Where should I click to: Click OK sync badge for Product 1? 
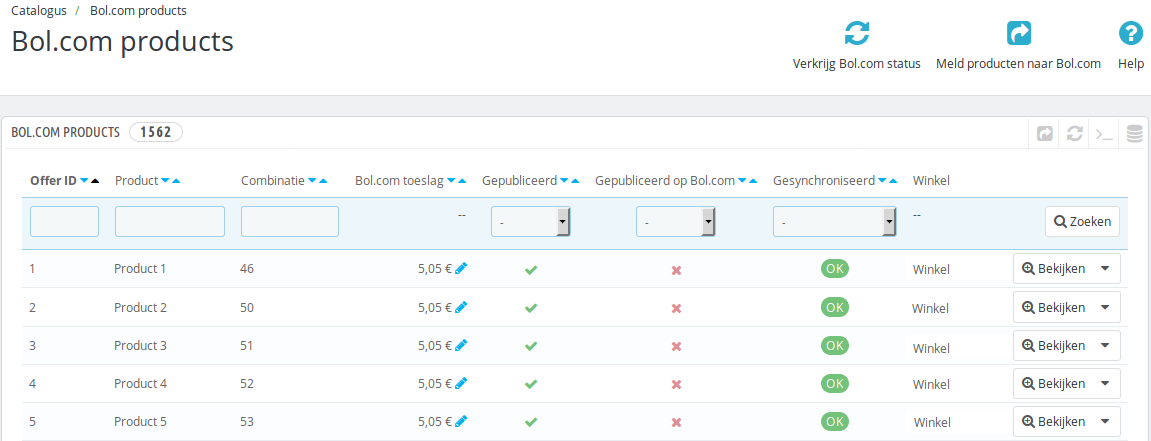835,269
